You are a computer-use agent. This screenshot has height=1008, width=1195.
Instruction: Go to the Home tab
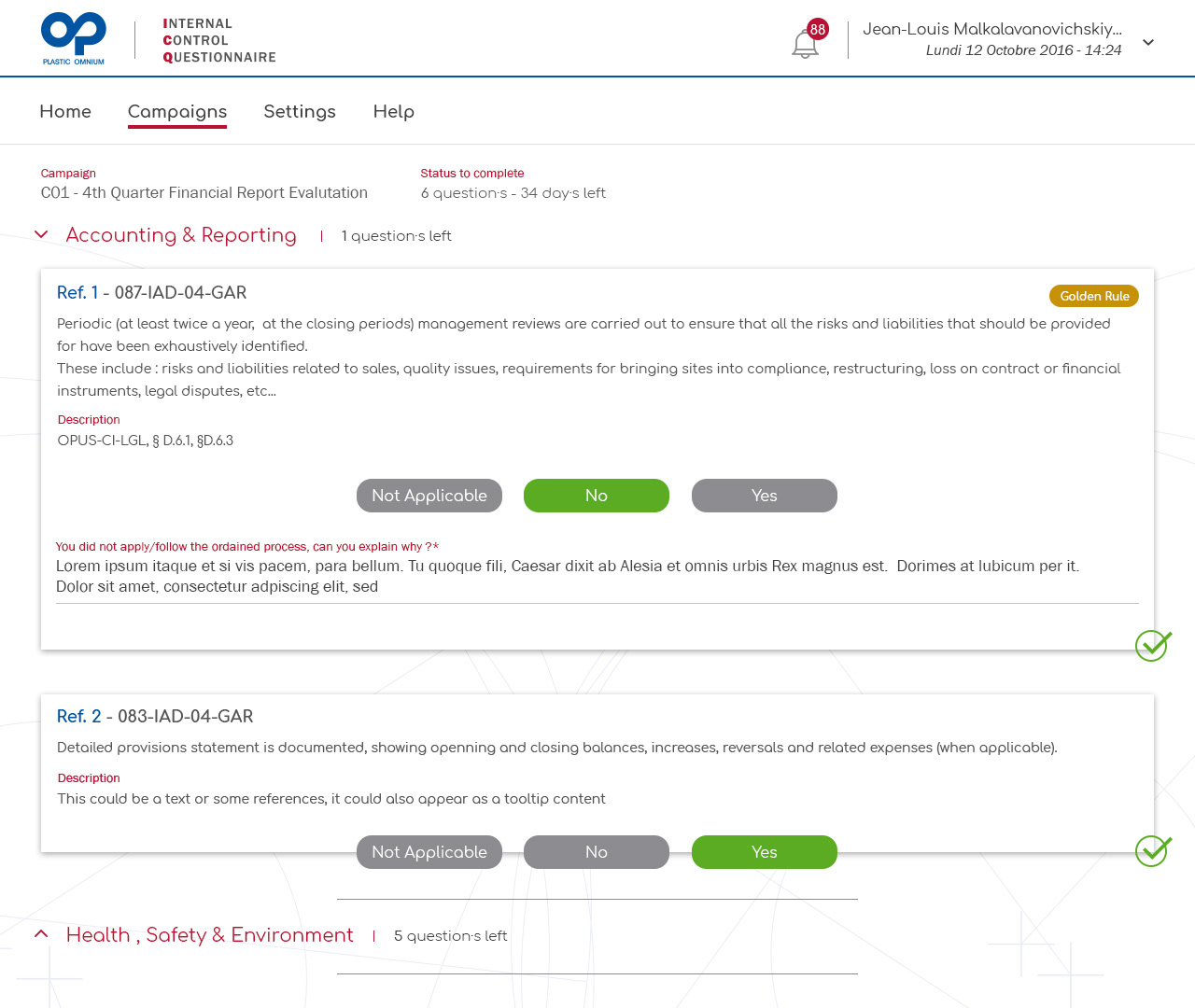click(65, 112)
